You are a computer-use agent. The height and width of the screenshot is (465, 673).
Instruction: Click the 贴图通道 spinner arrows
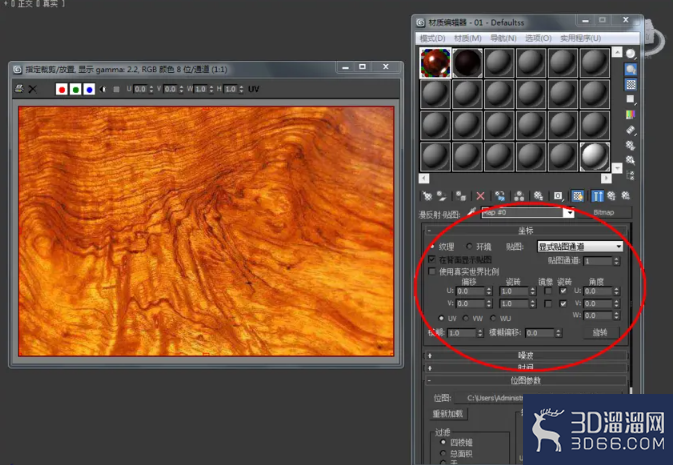[x=617, y=261]
